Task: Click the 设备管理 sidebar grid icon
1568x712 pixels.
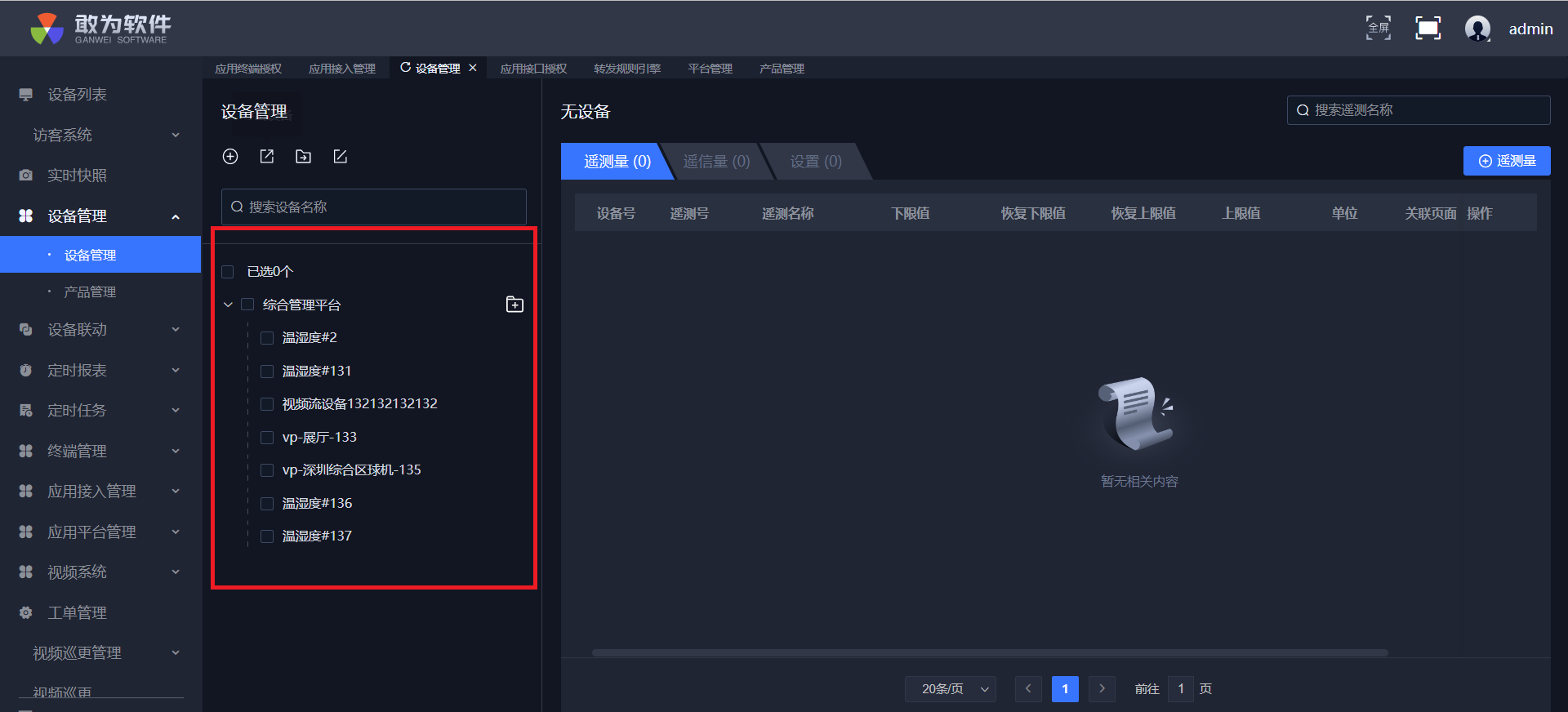Action: click(x=26, y=216)
